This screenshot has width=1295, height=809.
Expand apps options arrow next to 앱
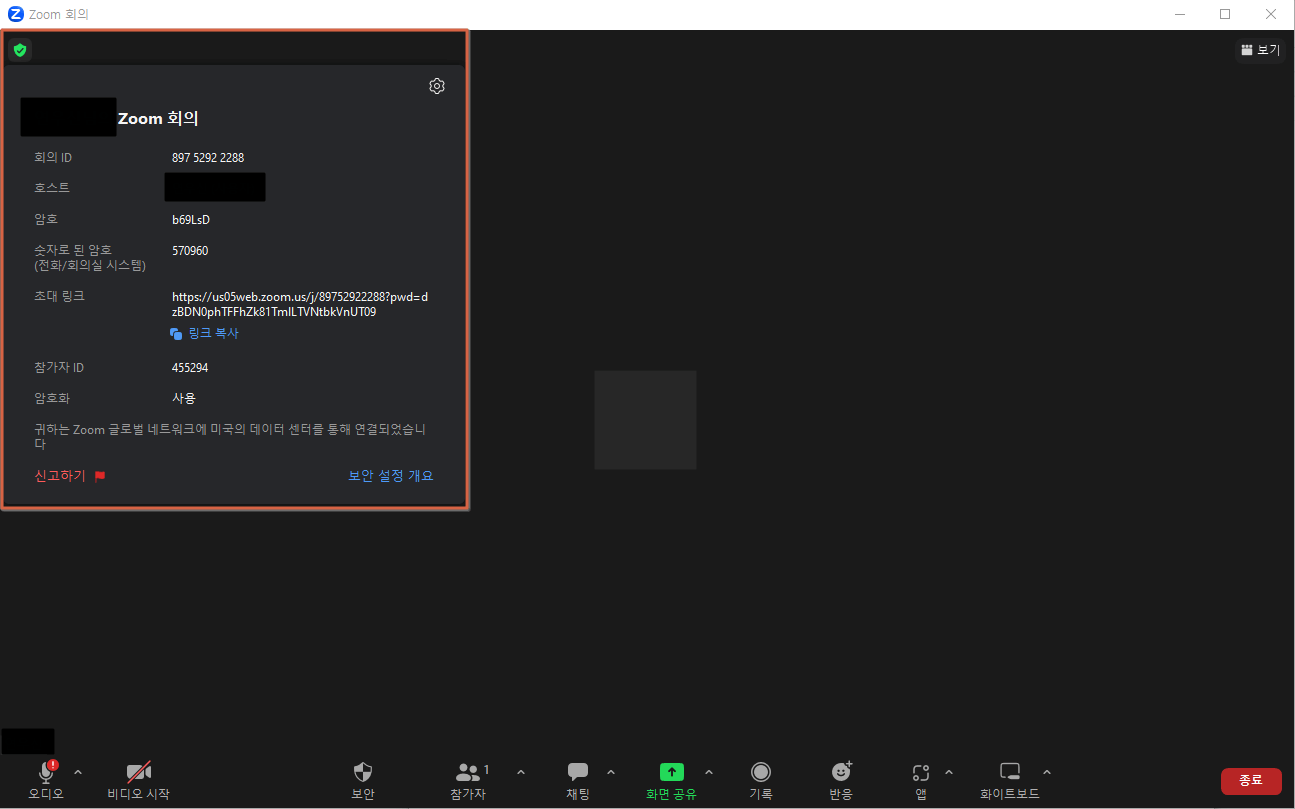949,772
